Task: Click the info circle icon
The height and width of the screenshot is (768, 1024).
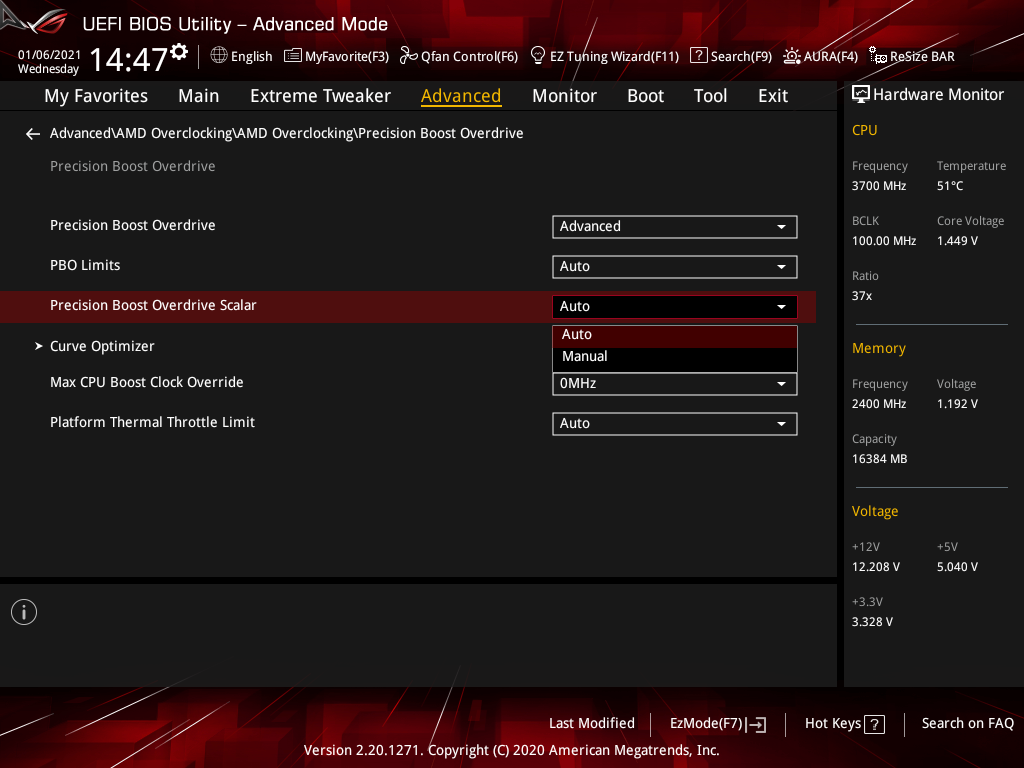Action: [24, 612]
